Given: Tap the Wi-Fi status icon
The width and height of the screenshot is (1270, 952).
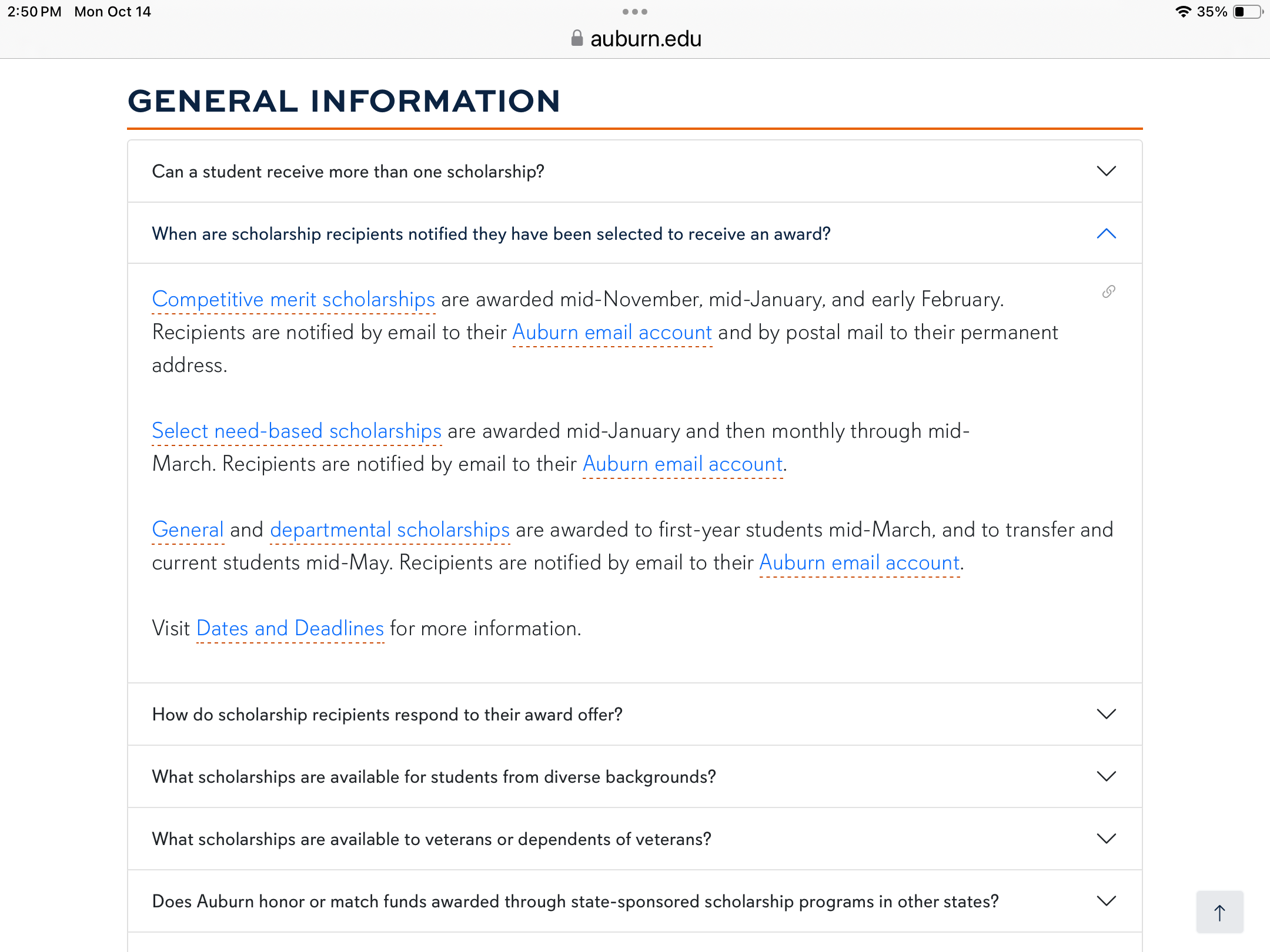Looking at the screenshot, I should (x=1182, y=12).
